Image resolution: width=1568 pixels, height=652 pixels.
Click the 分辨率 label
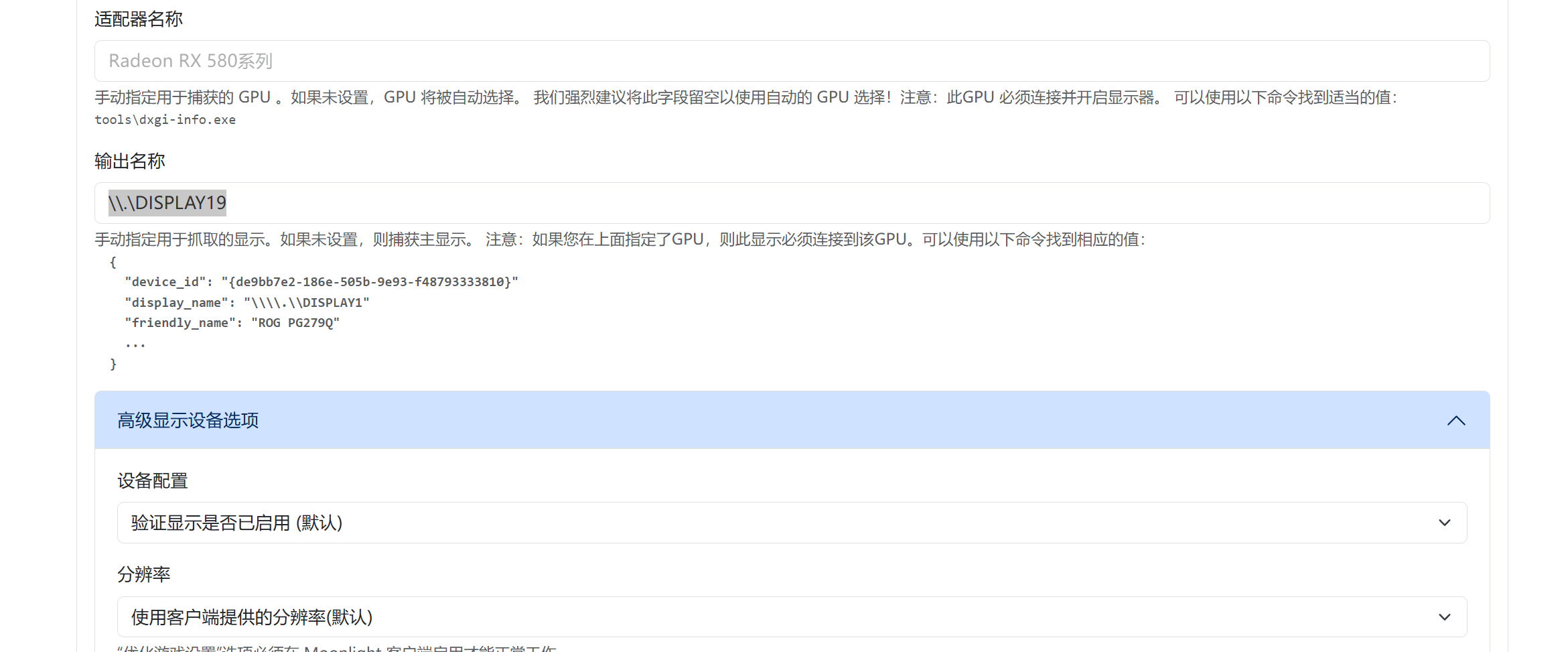click(144, 574)
